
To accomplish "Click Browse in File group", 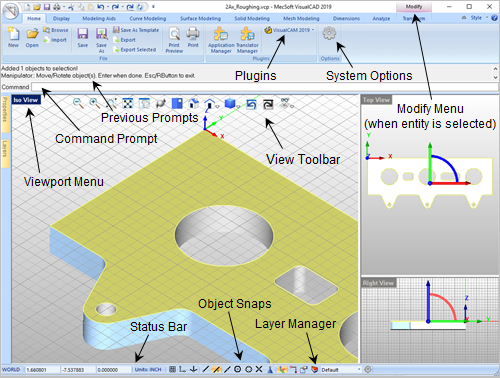I will pyautogui.click(x=56, y=30).
